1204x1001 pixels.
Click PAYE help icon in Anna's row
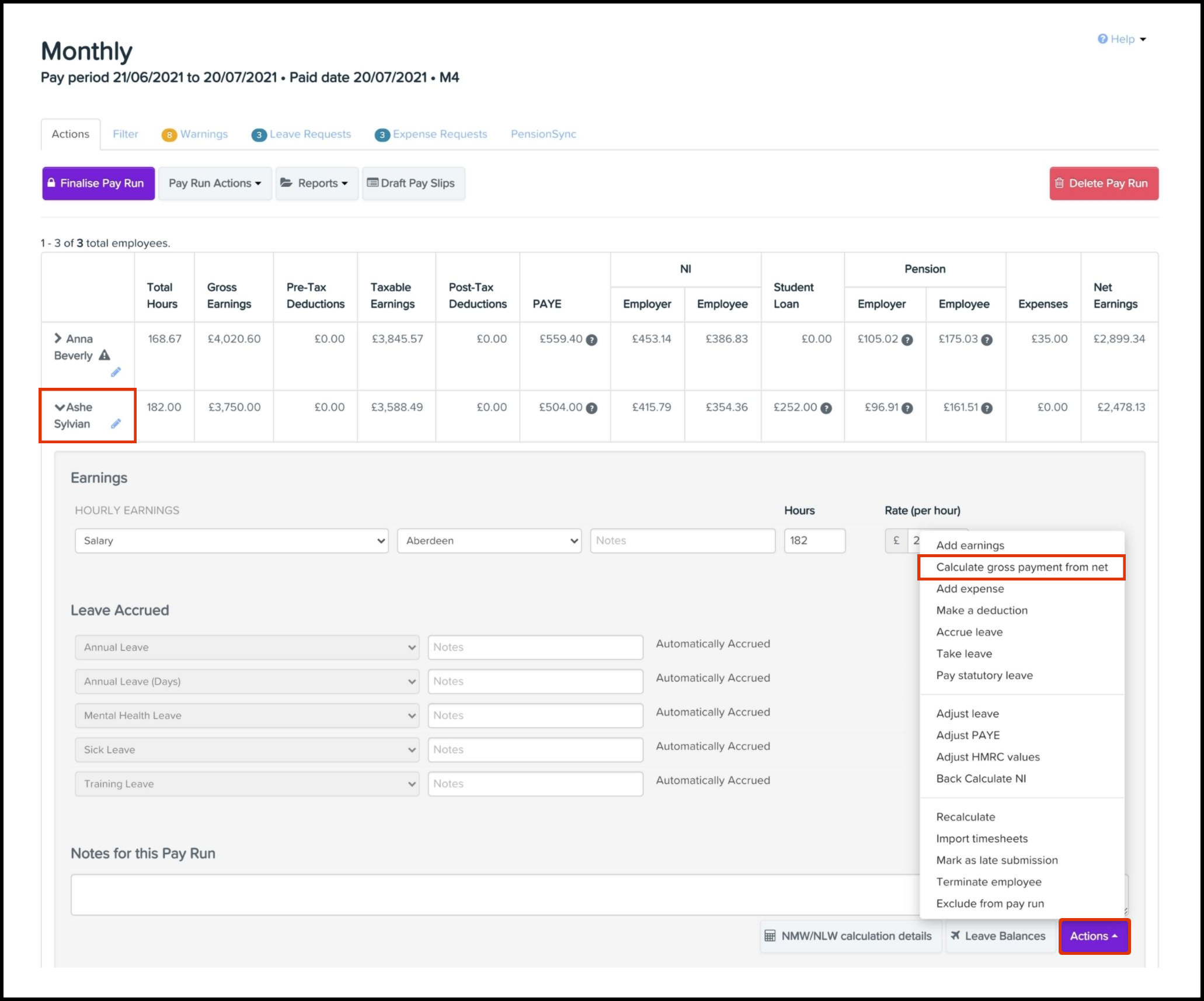coord(591,340)
